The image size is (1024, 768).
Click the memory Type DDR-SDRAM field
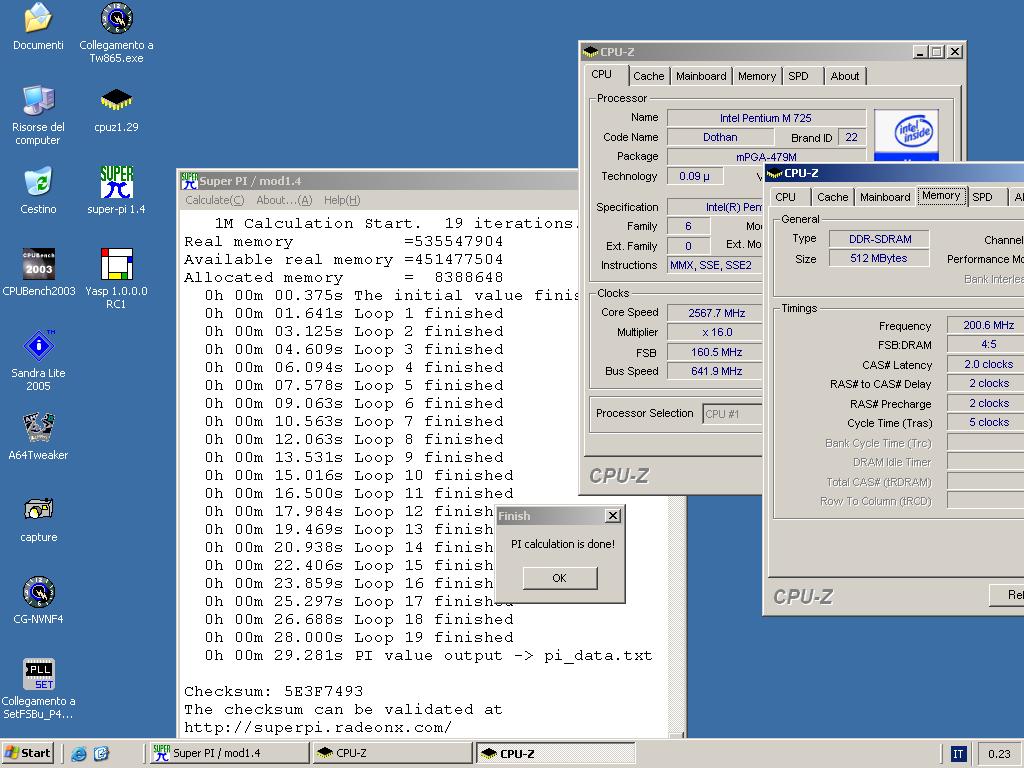[x=880, y=239]
